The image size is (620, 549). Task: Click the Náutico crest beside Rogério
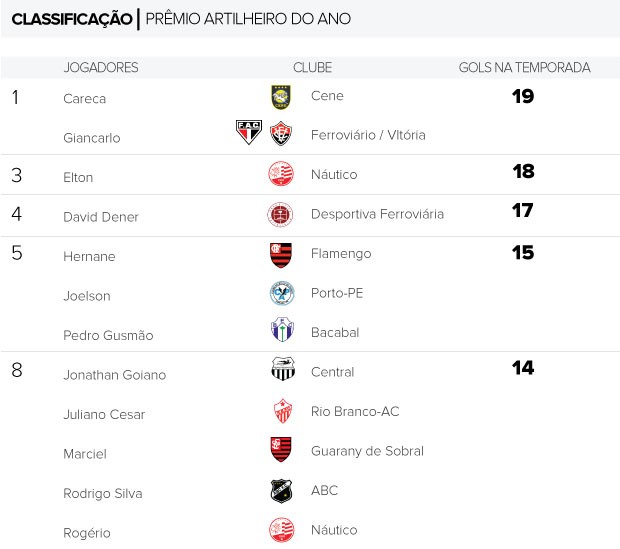coord(282,530)
